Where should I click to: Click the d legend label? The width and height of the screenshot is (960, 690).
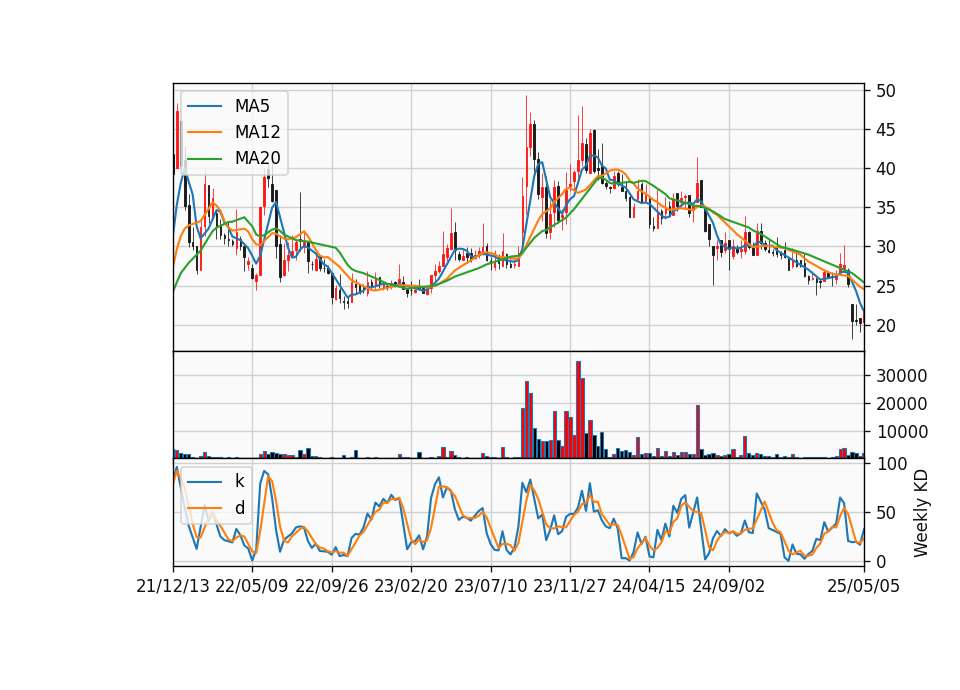click(x=239, y=508)
